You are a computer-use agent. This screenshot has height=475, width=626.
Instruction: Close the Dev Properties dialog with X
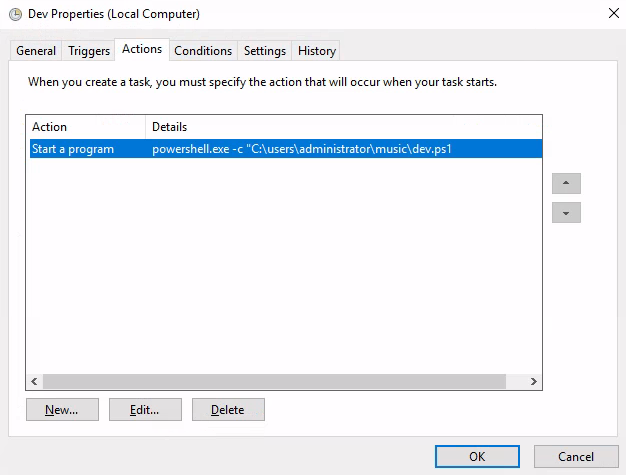614,13
